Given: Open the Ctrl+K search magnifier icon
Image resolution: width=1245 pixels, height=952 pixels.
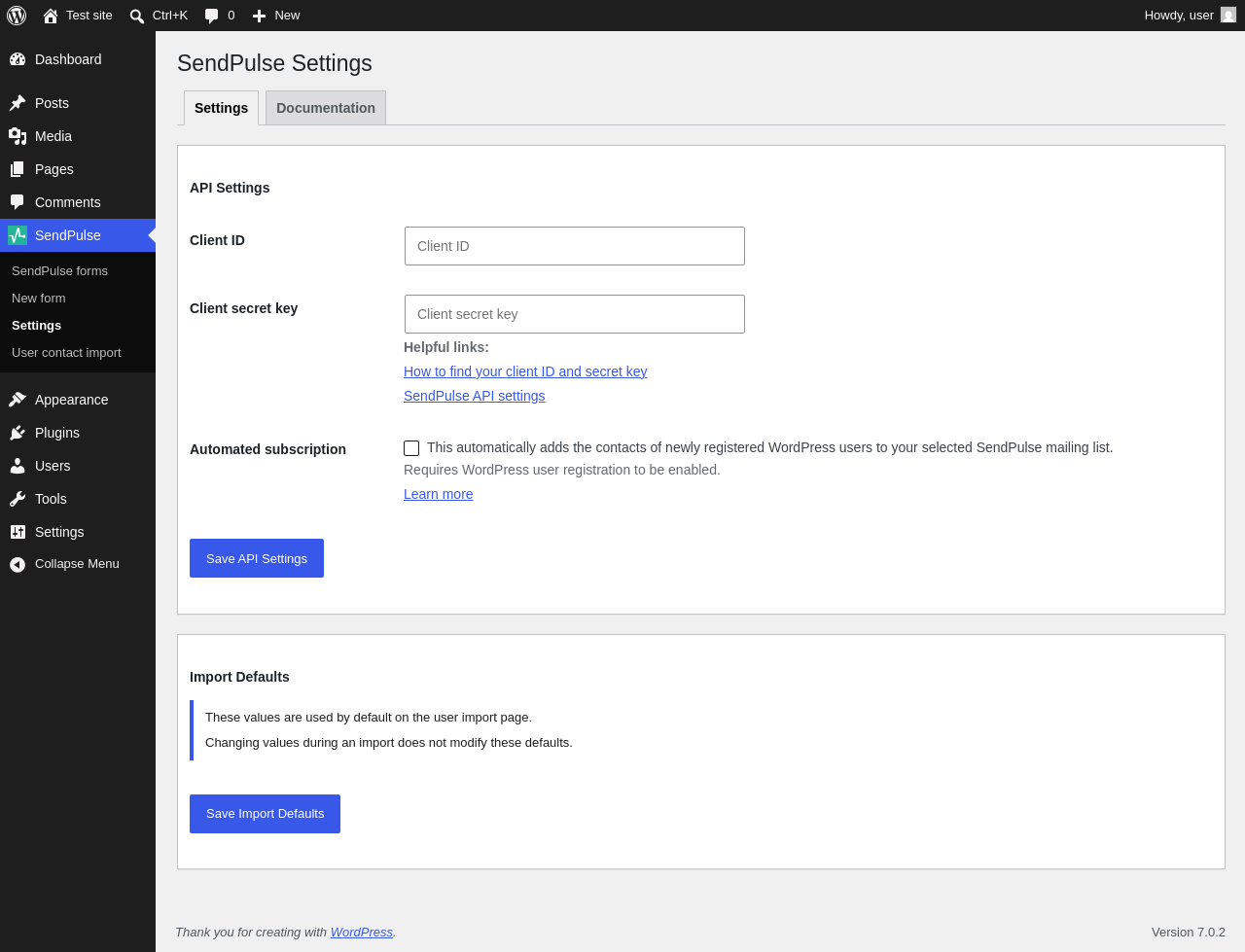Looking at the screenshot, I should [x=137, y=17].
